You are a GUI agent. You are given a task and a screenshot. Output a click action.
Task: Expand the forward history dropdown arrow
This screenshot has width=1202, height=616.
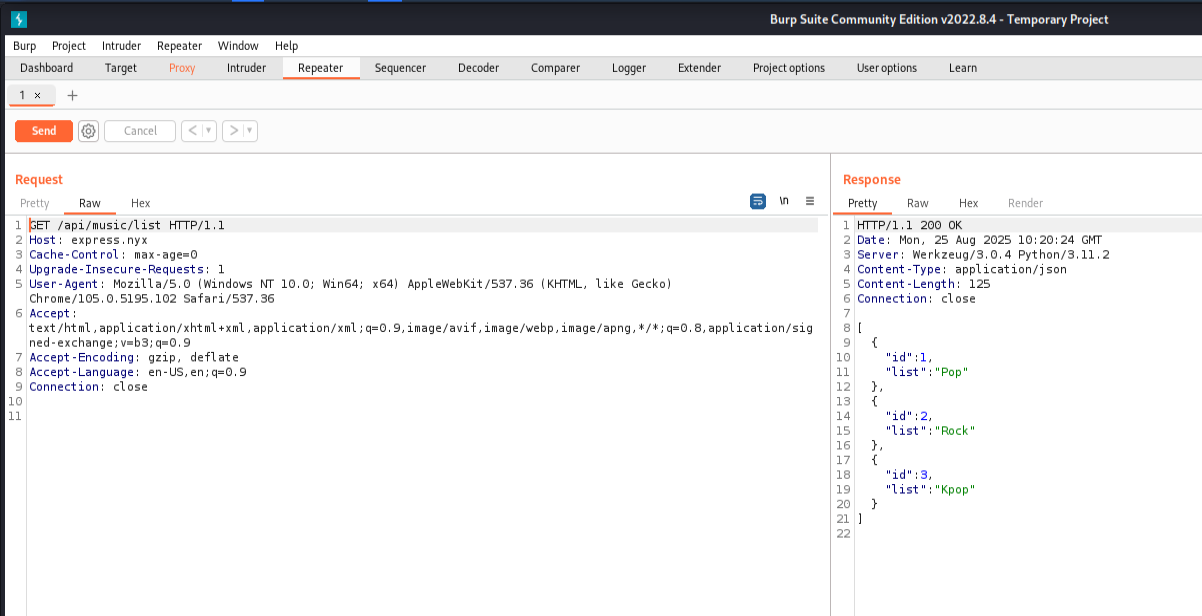pyautogui.click(x=250, y=131)
